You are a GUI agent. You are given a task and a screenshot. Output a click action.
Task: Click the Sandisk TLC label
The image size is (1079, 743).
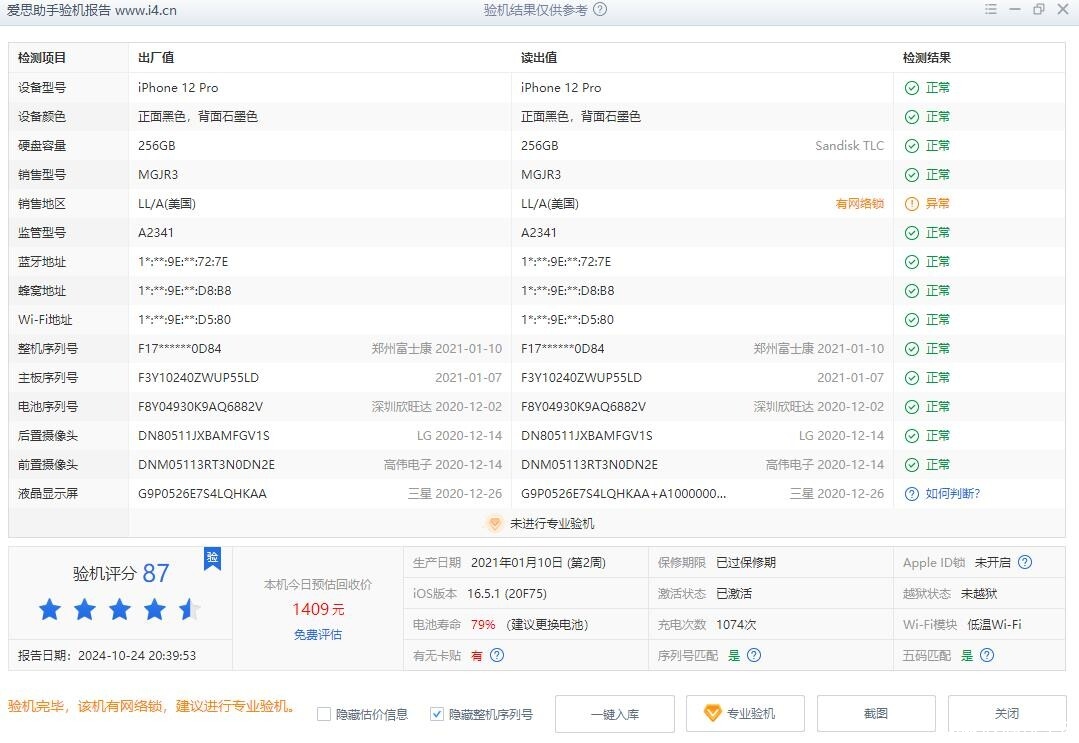pos(849,146)
